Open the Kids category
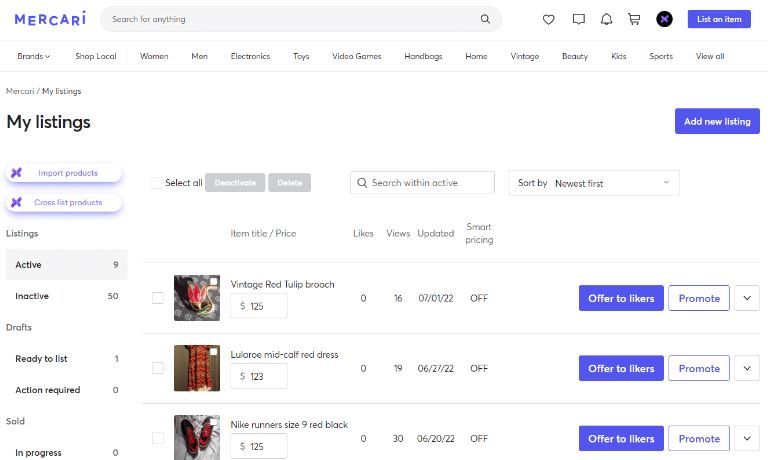Screen dimensions: 768x460 click(619, 56)
